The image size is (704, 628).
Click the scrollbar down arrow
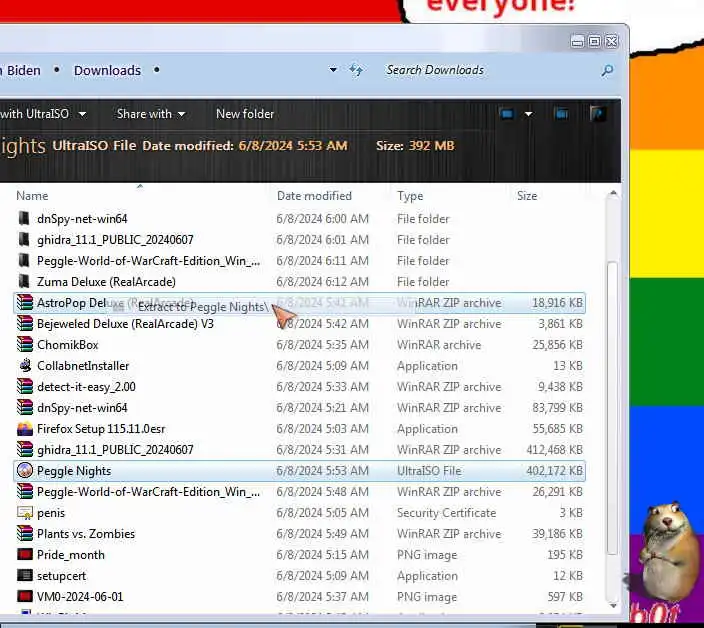613,606
